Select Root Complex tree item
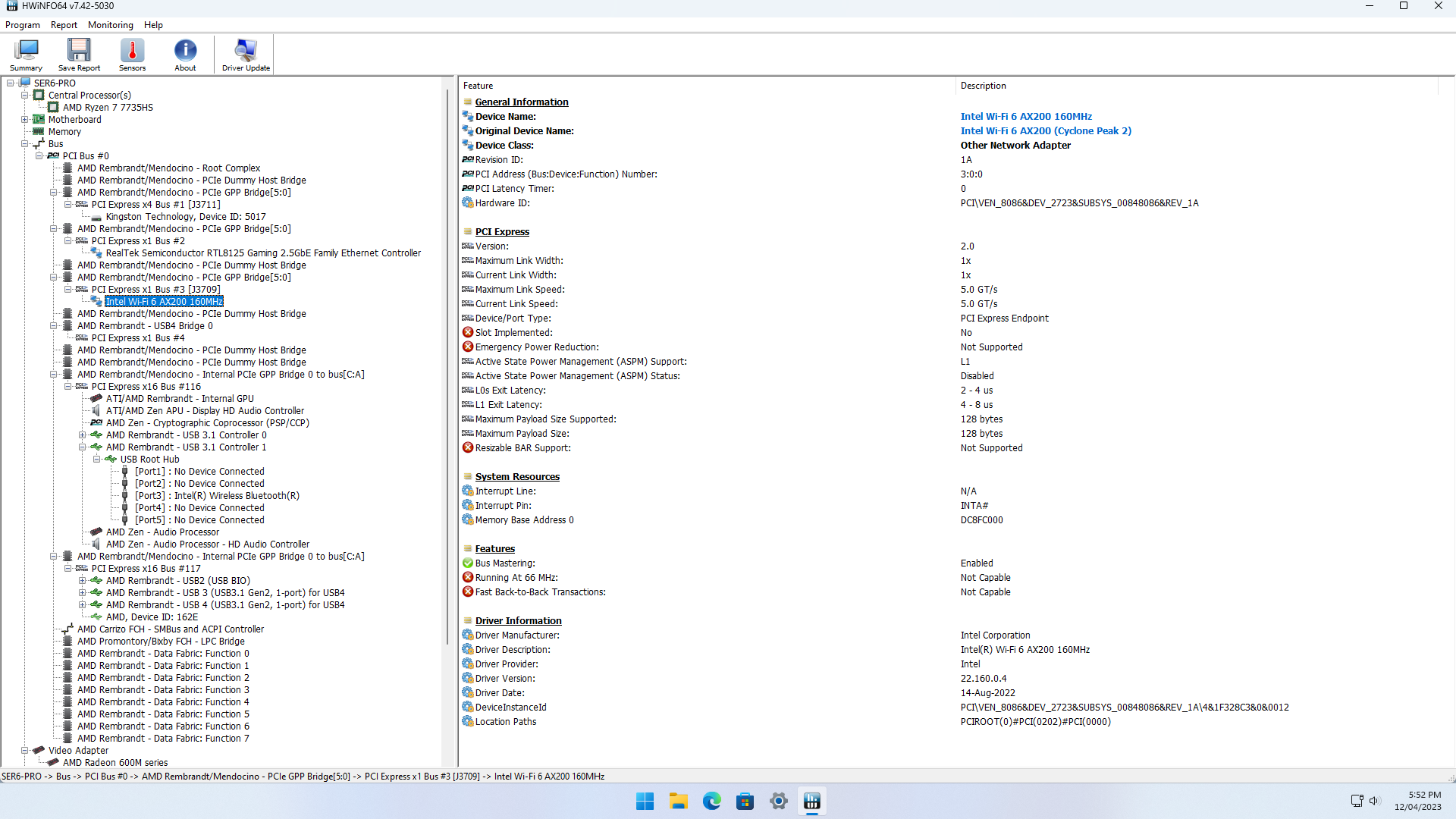Image resolution: width=1456 pixels, height=819 pixels. pyautogui.click(x=168, y=168)
